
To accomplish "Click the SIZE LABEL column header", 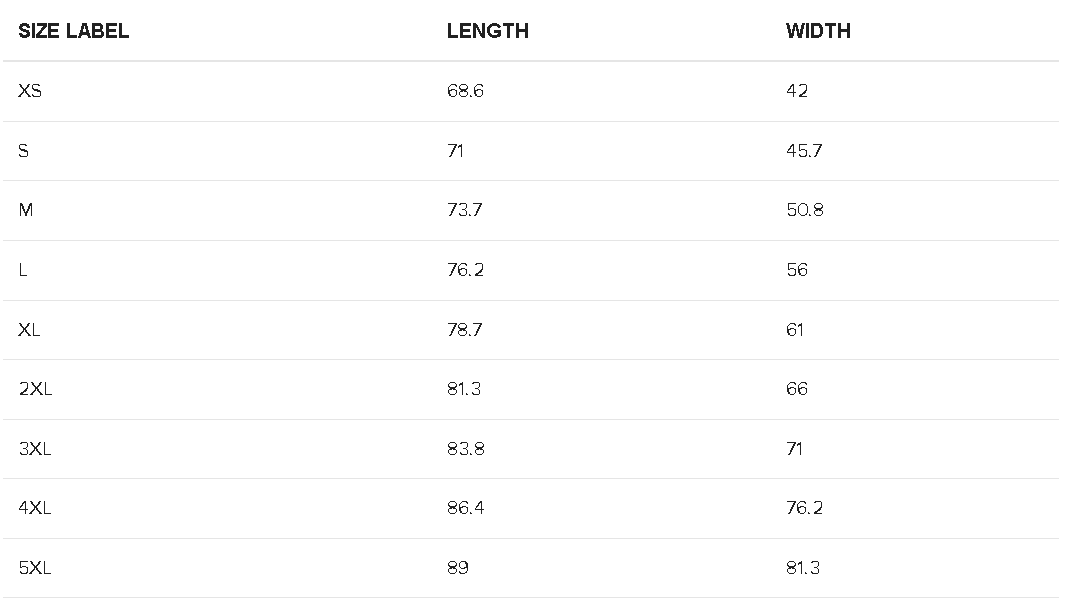I will (73, 31).
